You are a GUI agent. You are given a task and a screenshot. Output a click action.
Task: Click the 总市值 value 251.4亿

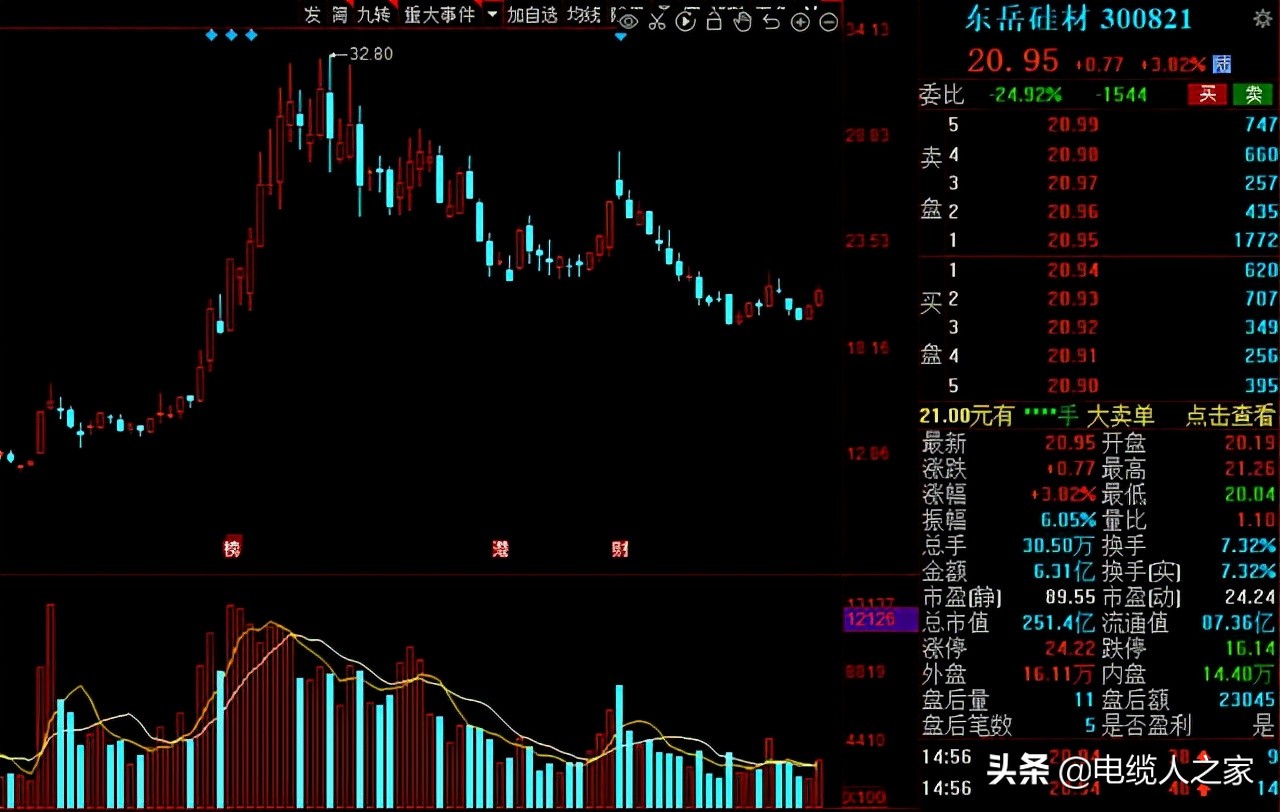[1058, 623]
